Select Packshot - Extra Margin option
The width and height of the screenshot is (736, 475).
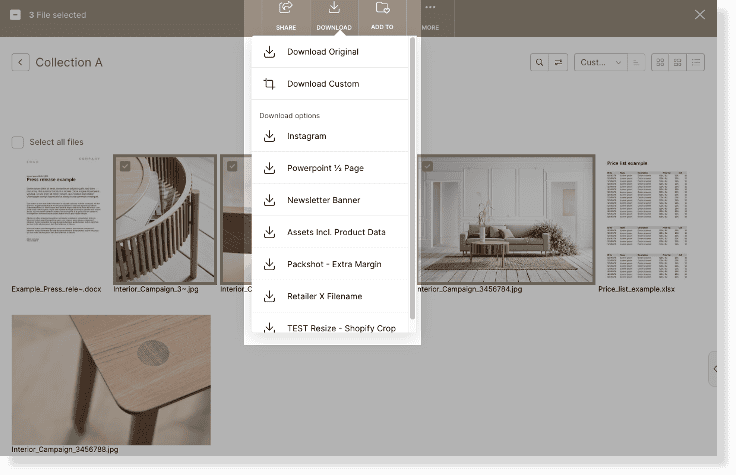[x=330, y=264]
